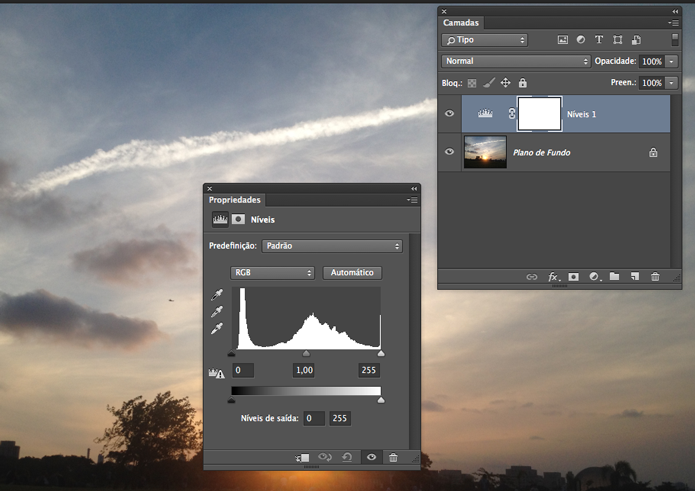This screenshot has height=491, width=695.
Task: Click the Plano de Fundo lock icon
Action: 653,152
